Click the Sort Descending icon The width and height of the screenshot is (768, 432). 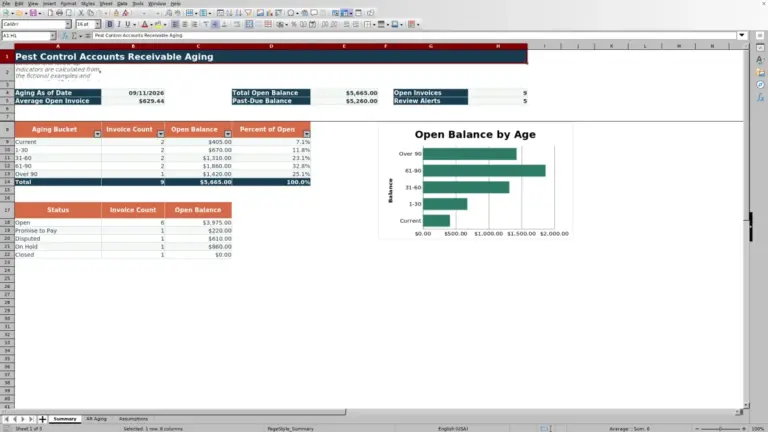tap(239, 13)
